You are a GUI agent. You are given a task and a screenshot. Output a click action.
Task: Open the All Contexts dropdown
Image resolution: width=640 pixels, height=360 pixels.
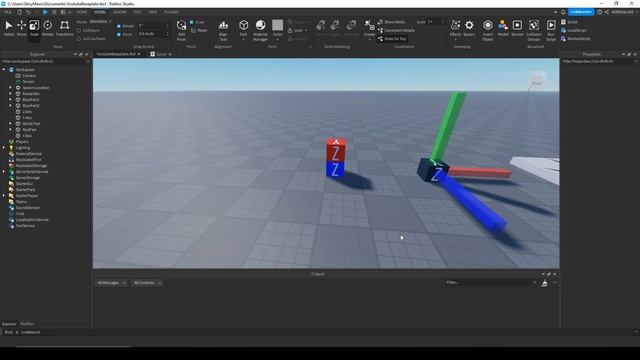(147, 283)
